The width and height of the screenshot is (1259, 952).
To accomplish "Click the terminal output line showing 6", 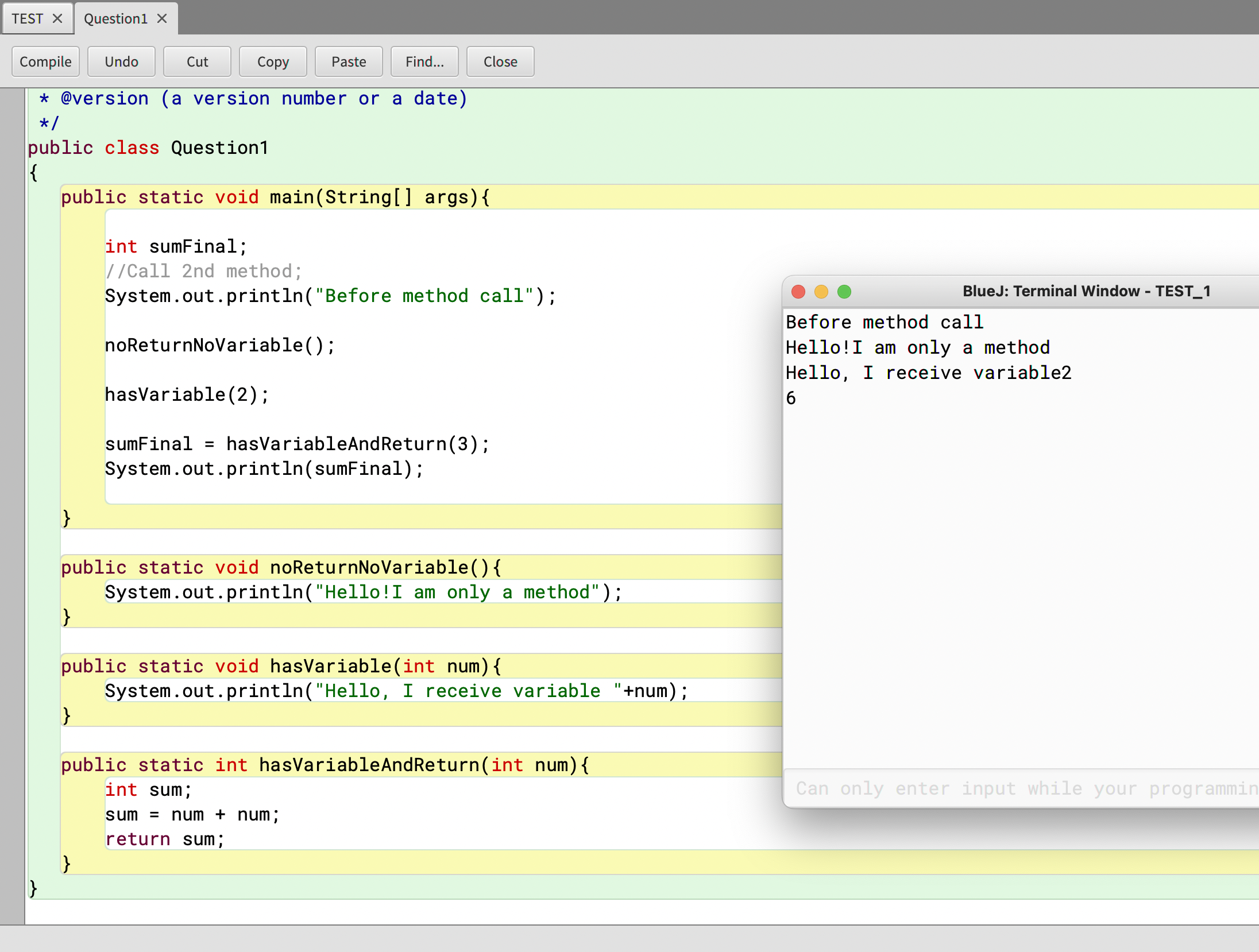I will 791,398.
